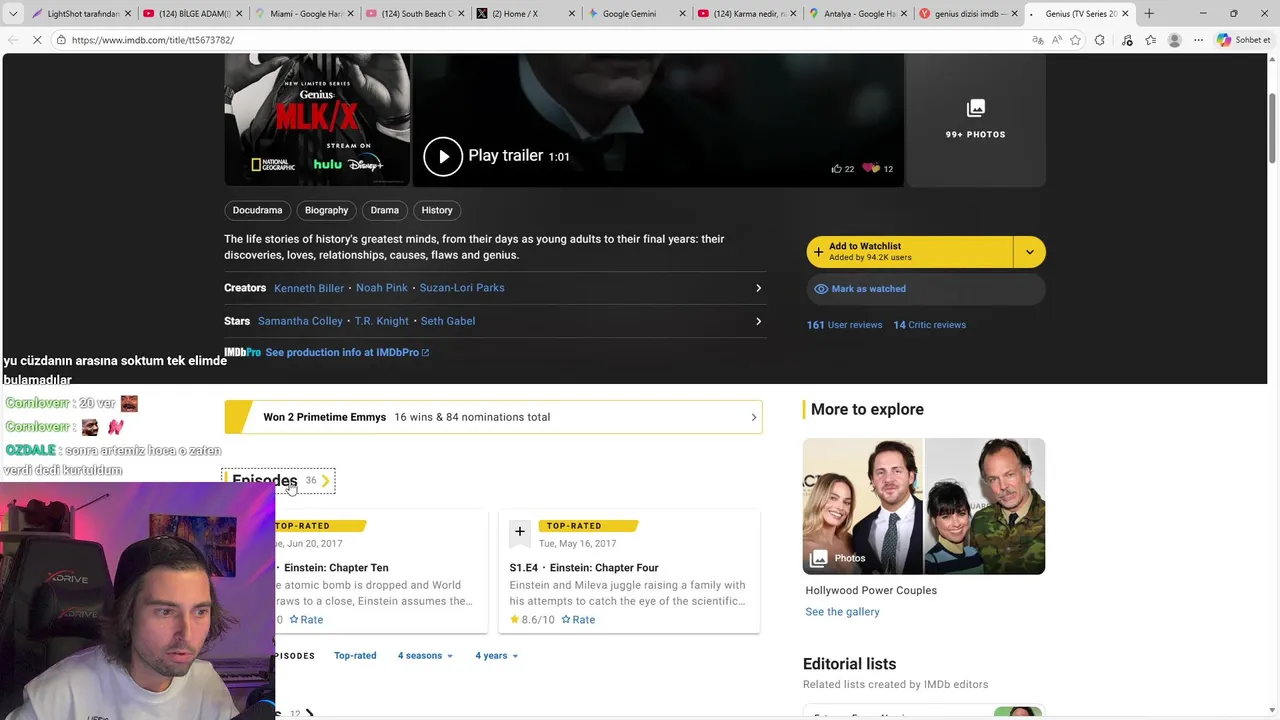Open the 161 User reviews
This screenshot has width=1280, height=720.
click(844, 325)
